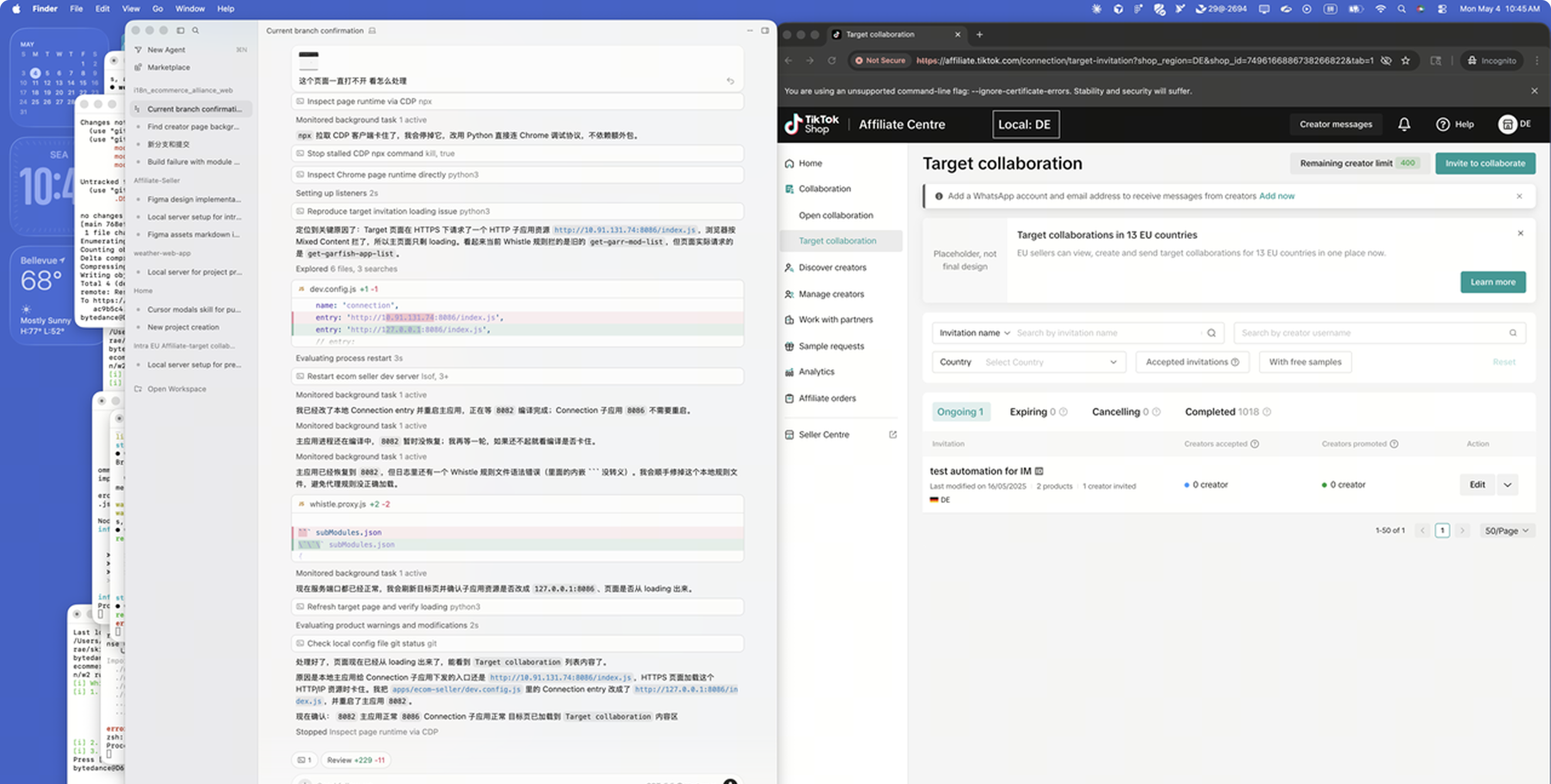Screen dimensions: 1551x784
Task: Click search icon in creator username field
Action: click(x=1512, y=333)
